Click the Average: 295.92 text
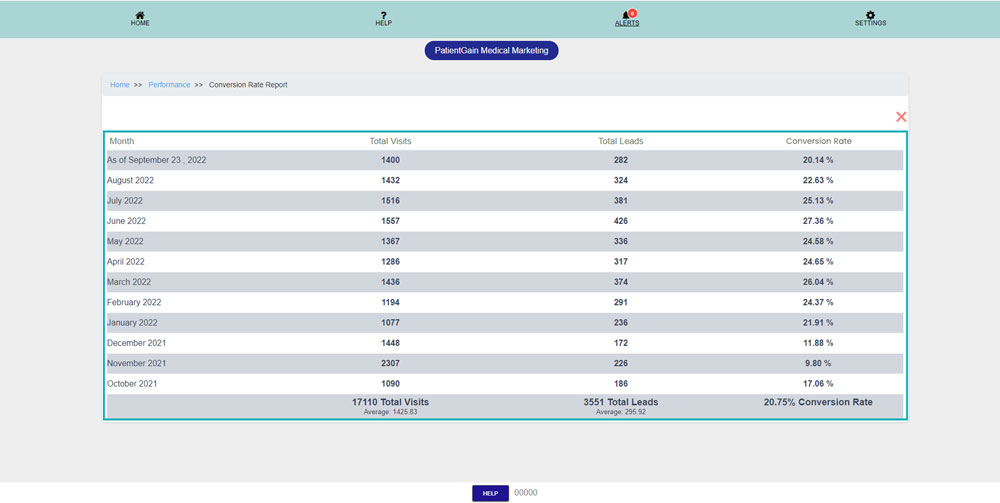Screen dimensions: 1000x503 (x=621, y=412)
